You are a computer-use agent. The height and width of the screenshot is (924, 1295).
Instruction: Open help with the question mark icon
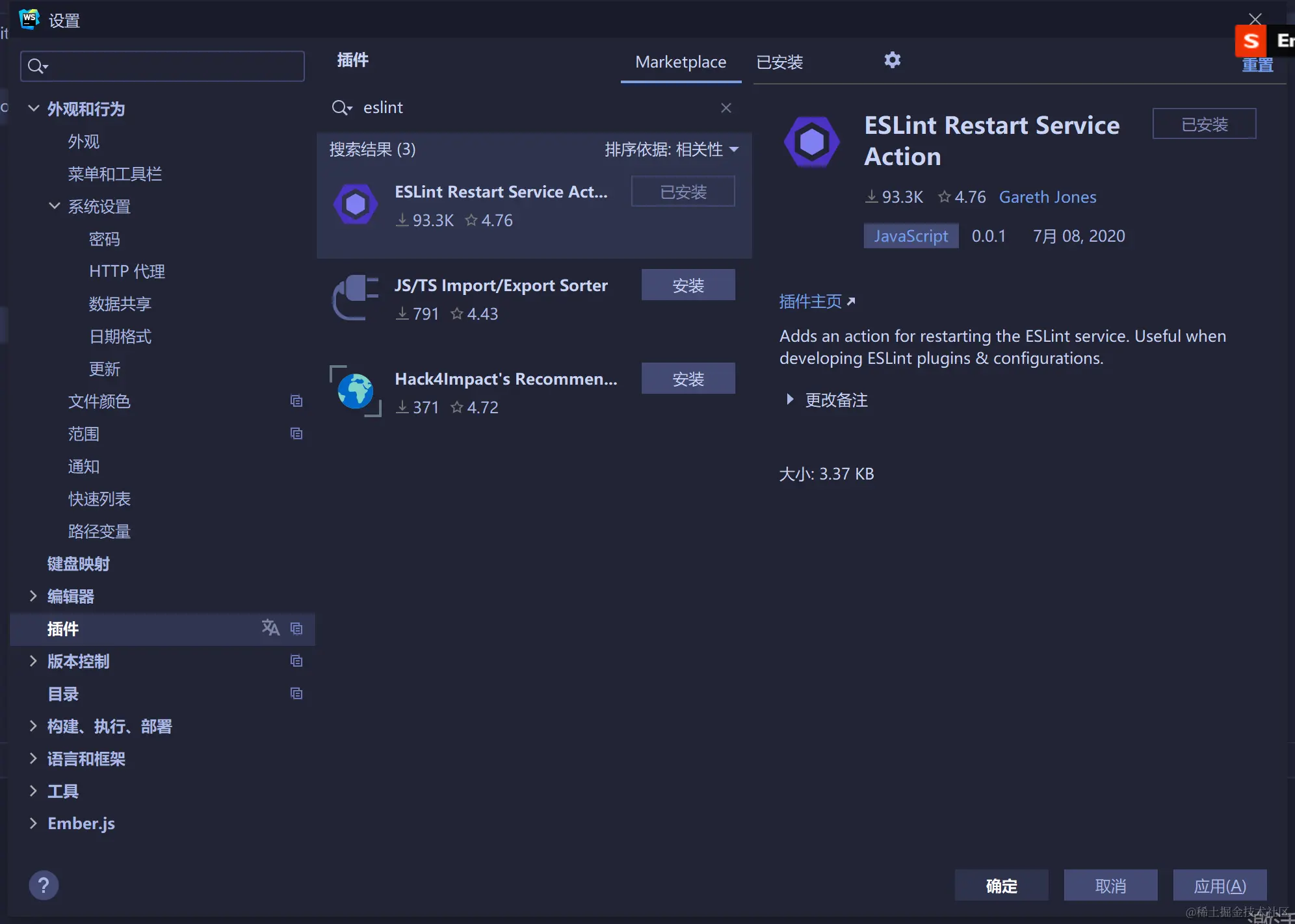coord(44,885)
